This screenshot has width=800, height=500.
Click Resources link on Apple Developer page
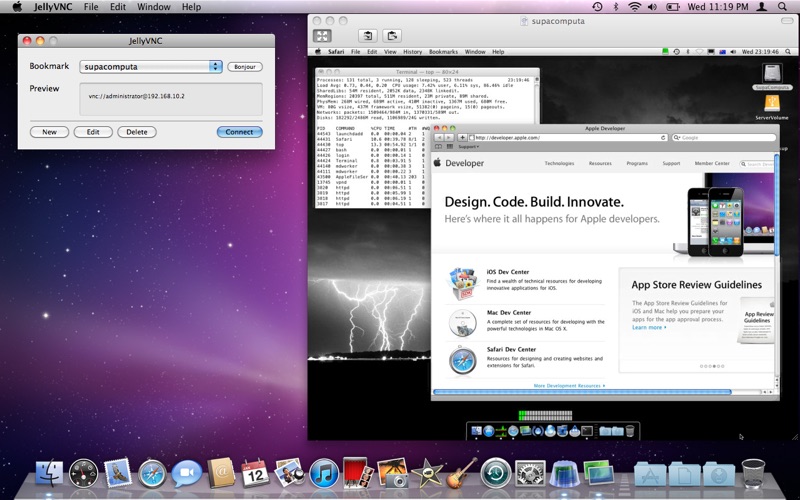tap(600, 163)
